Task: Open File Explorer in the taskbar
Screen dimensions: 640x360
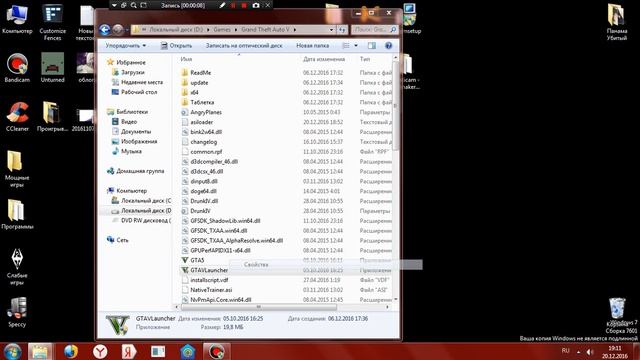Action: [40, 351]
